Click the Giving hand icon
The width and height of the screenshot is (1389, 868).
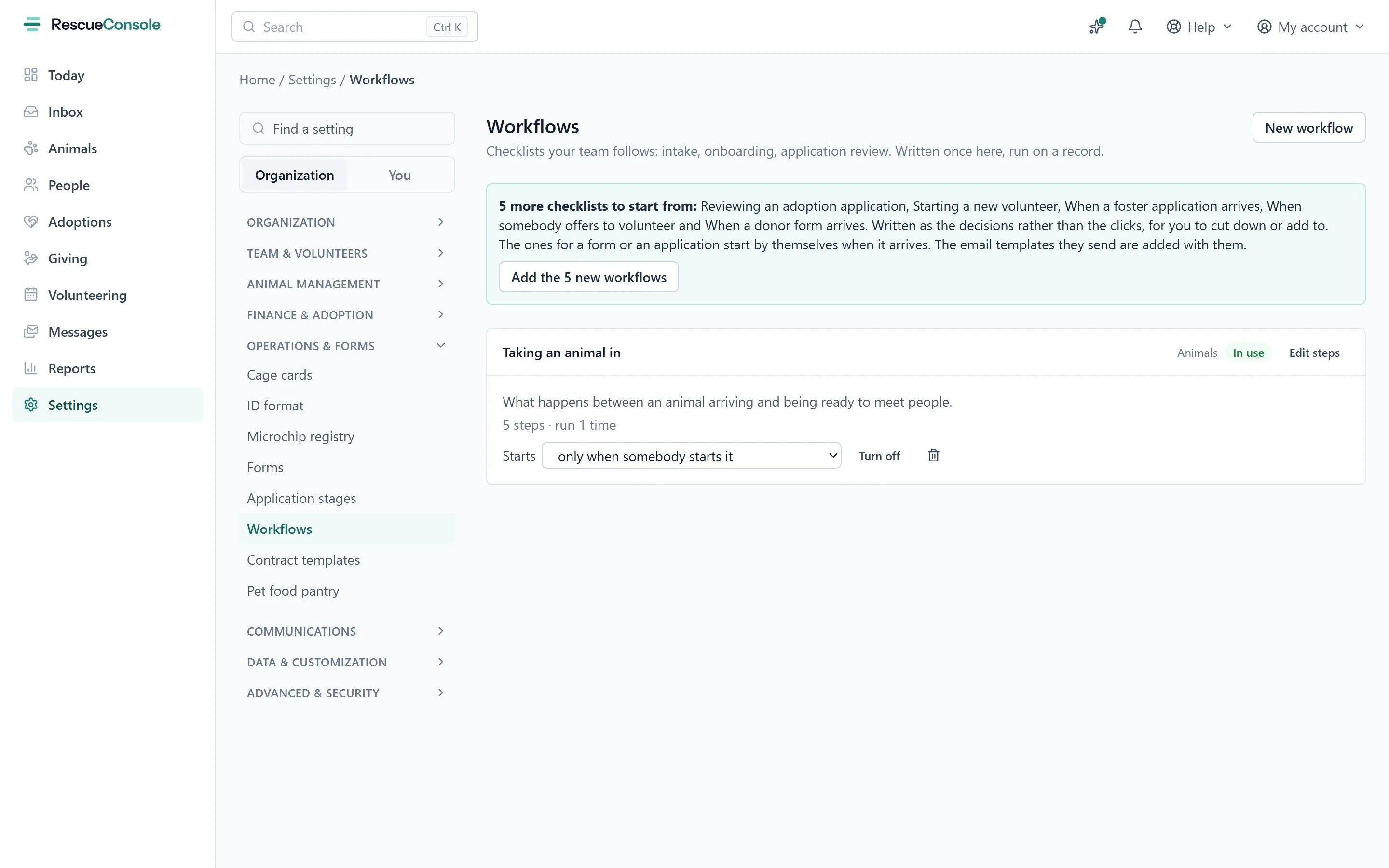click(x=31, y=258)
